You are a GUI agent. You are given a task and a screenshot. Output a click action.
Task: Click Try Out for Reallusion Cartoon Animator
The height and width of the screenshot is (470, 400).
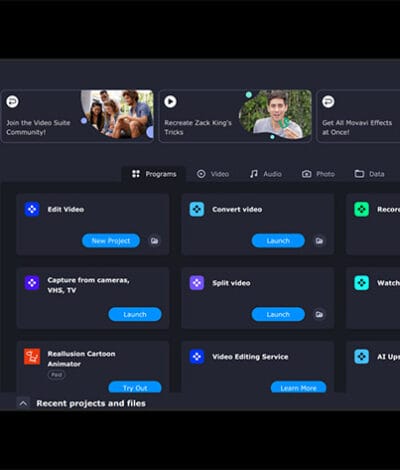(x=135, y=387)
